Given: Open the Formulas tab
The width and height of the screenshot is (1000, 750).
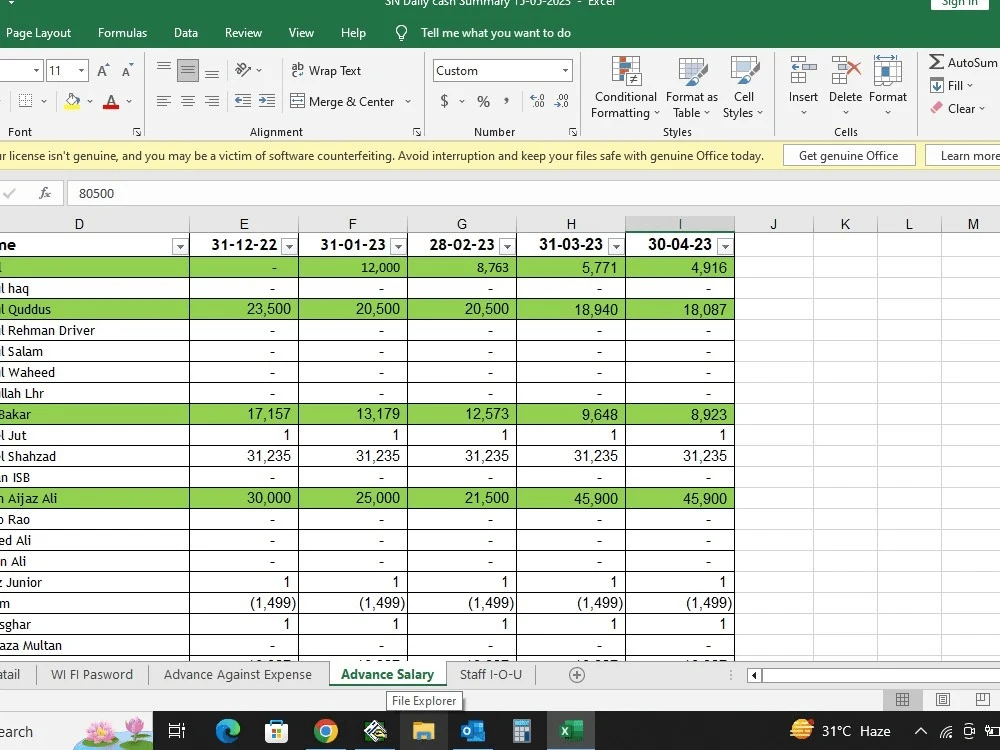Looking at the screenshot, I should pos(122,33).
